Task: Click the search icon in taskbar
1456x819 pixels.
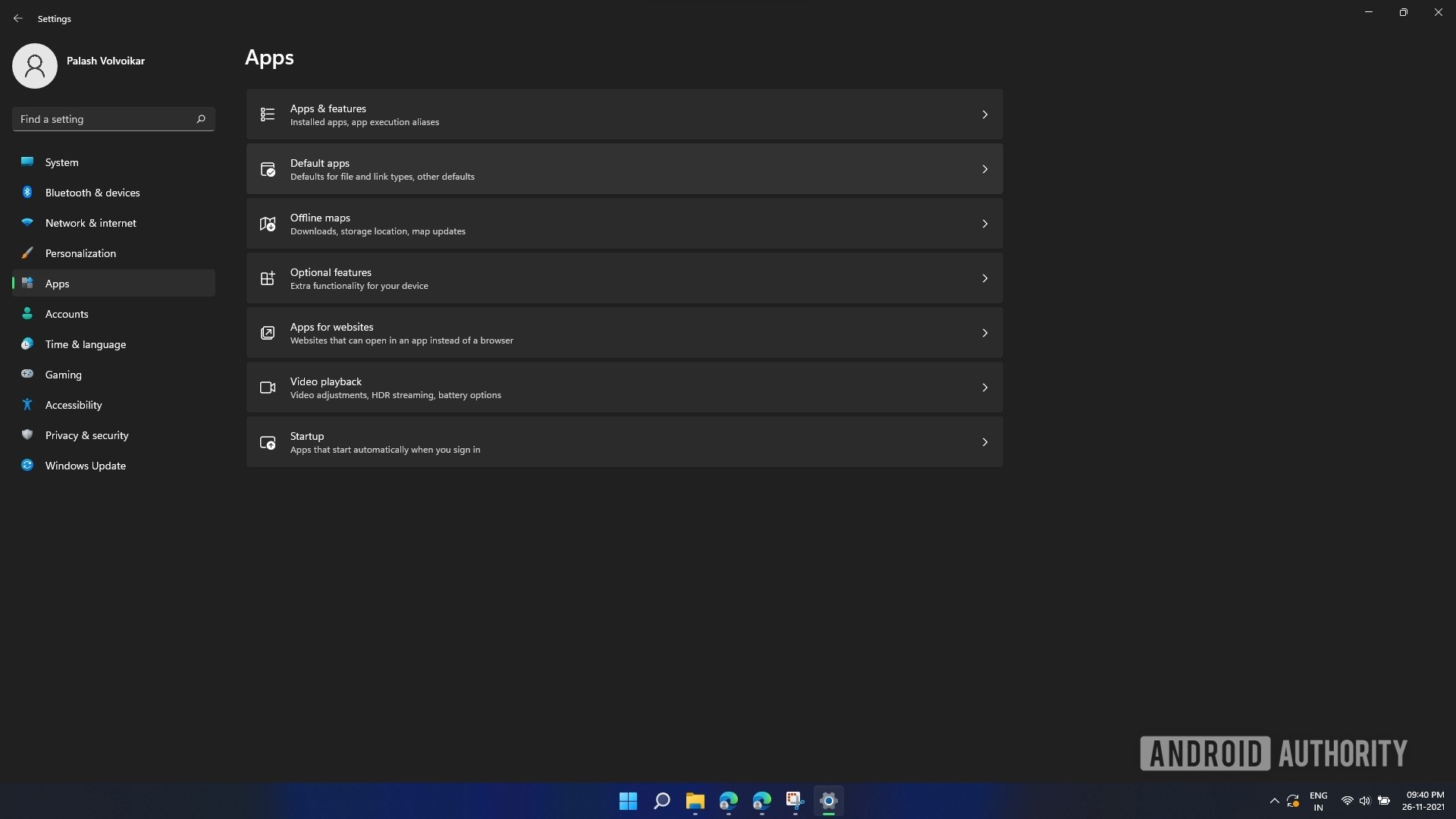Action: click(661, 800)
